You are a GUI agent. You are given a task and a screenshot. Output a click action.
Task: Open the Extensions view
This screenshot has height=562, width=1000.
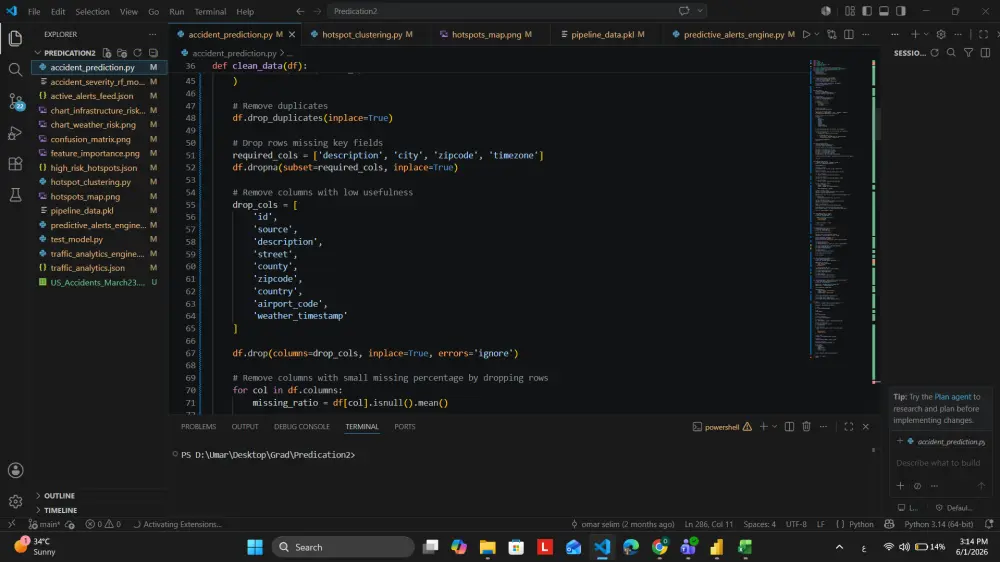coord(15,163)
